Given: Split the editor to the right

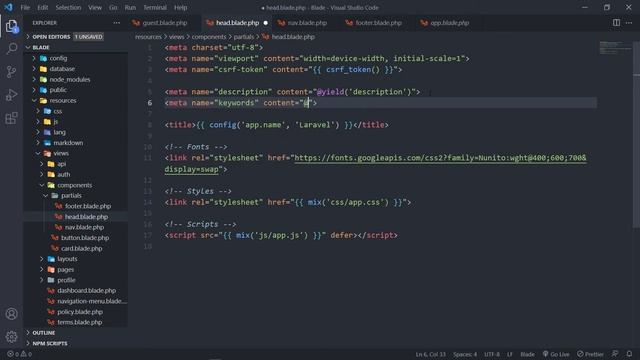Looking at the screenshot, I should (616, 23).
